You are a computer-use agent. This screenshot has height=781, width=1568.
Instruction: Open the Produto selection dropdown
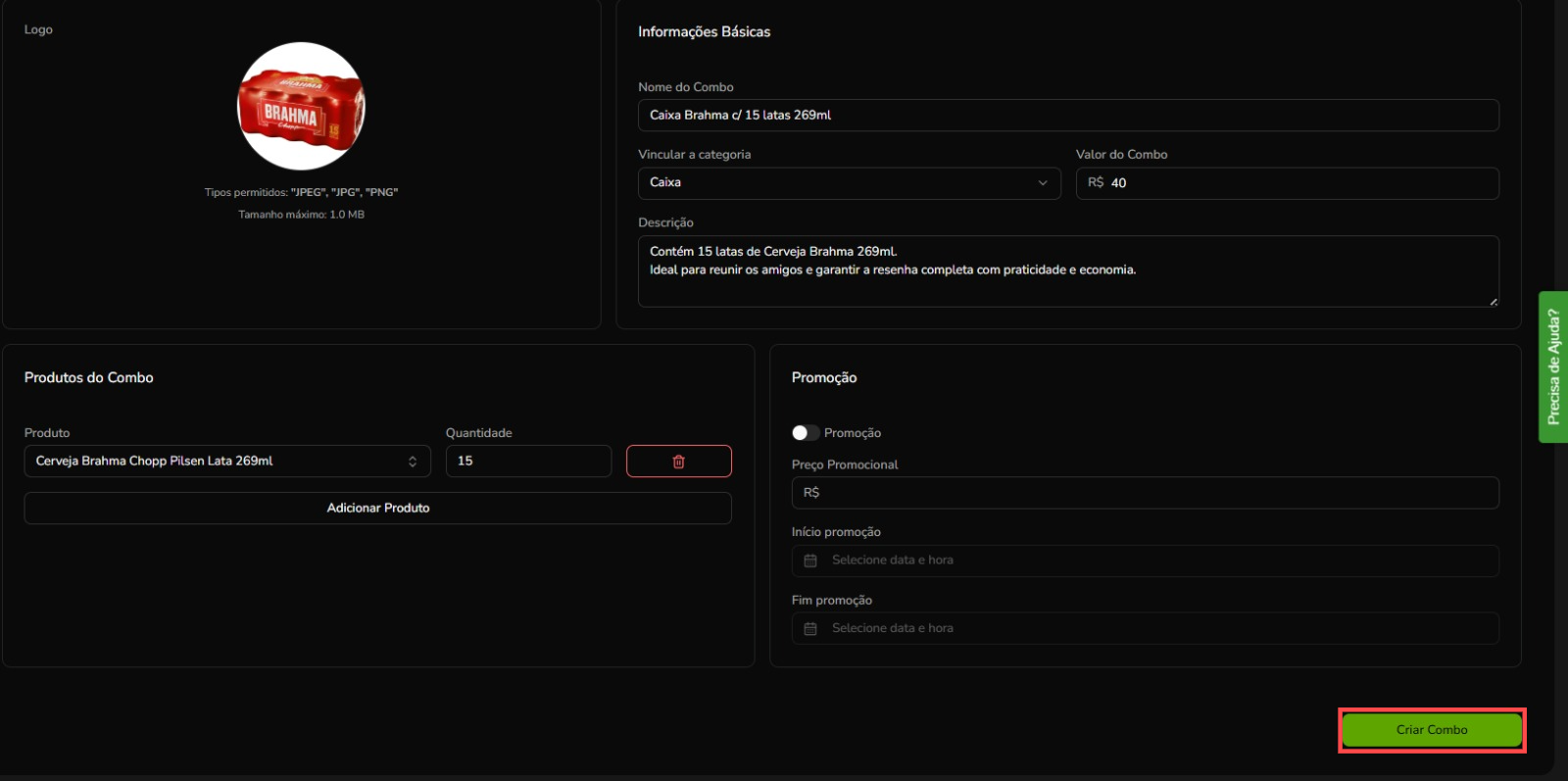(x=227, y=462)
